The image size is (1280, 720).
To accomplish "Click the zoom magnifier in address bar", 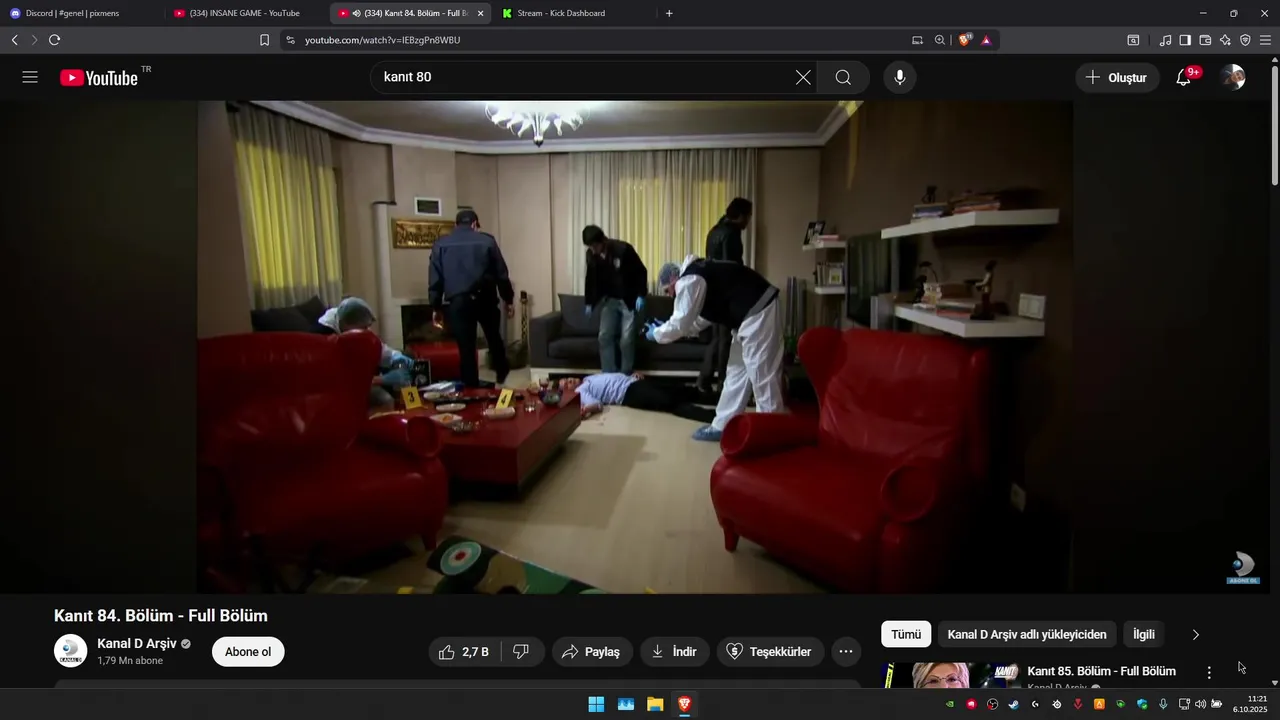I will click(x=940, y=40).
